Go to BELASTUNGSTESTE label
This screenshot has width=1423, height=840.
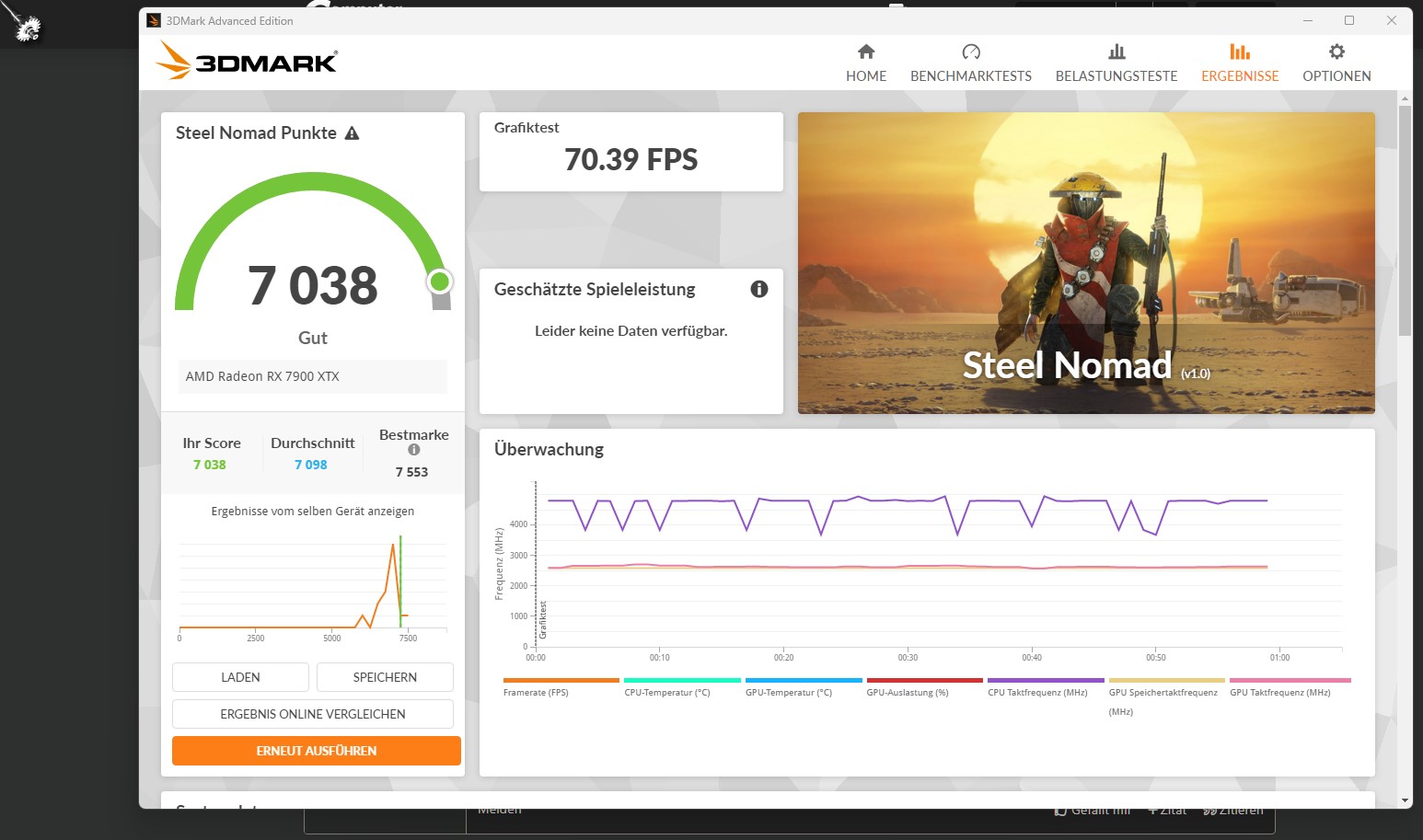tap(1116, 76)
